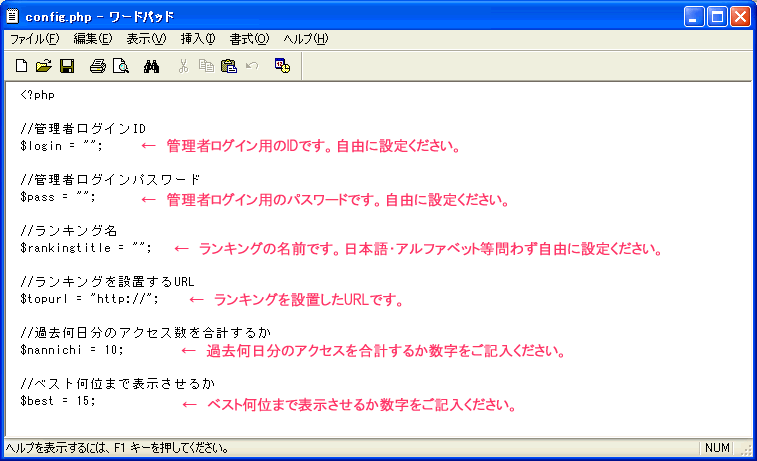Open the ヘルプ(H) menu
The height and width of the screenshot is (461, 757).
point(306,39)
